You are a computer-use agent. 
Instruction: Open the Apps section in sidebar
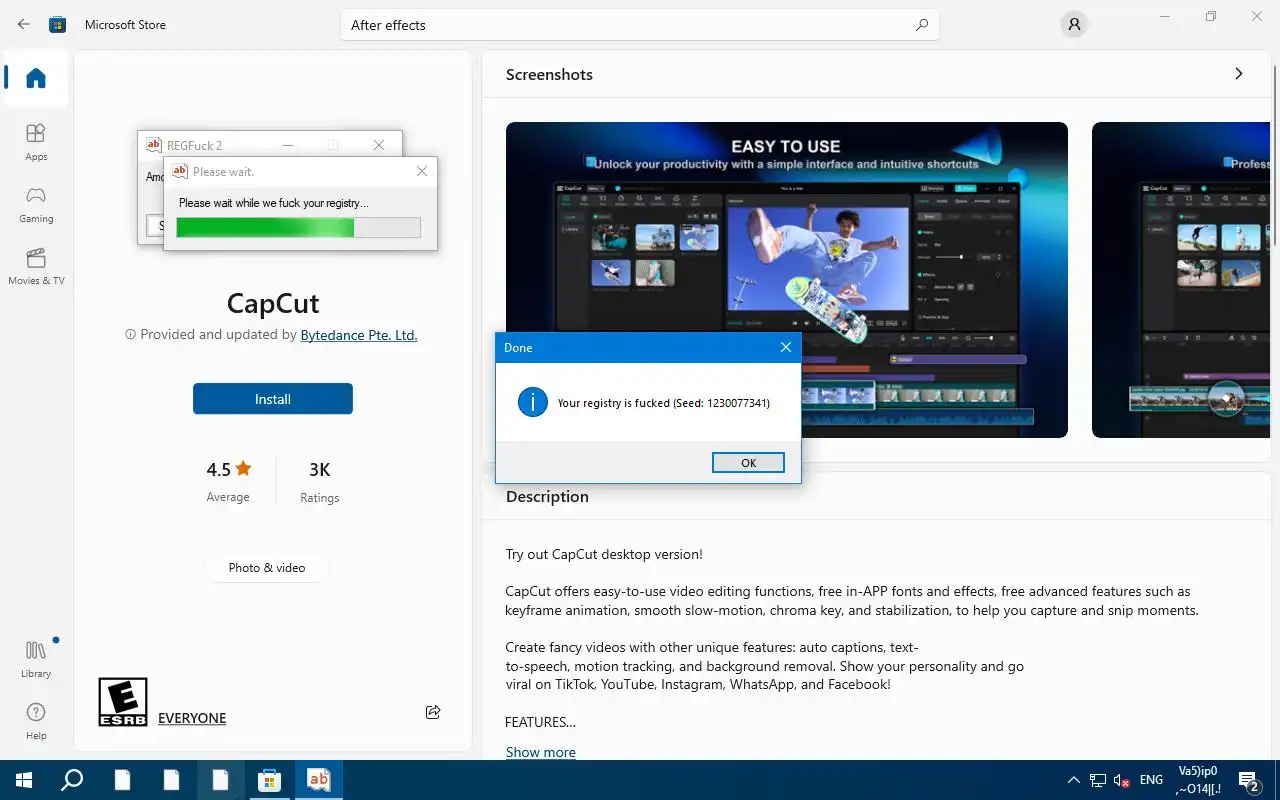pos(36,142)
